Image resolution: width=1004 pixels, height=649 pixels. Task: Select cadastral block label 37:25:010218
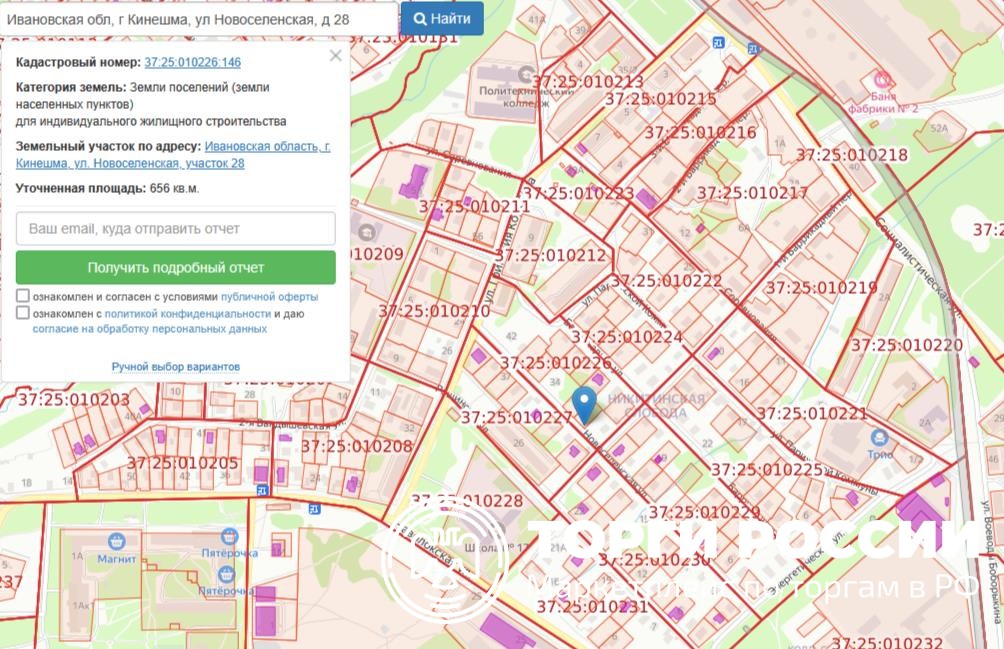851,155
